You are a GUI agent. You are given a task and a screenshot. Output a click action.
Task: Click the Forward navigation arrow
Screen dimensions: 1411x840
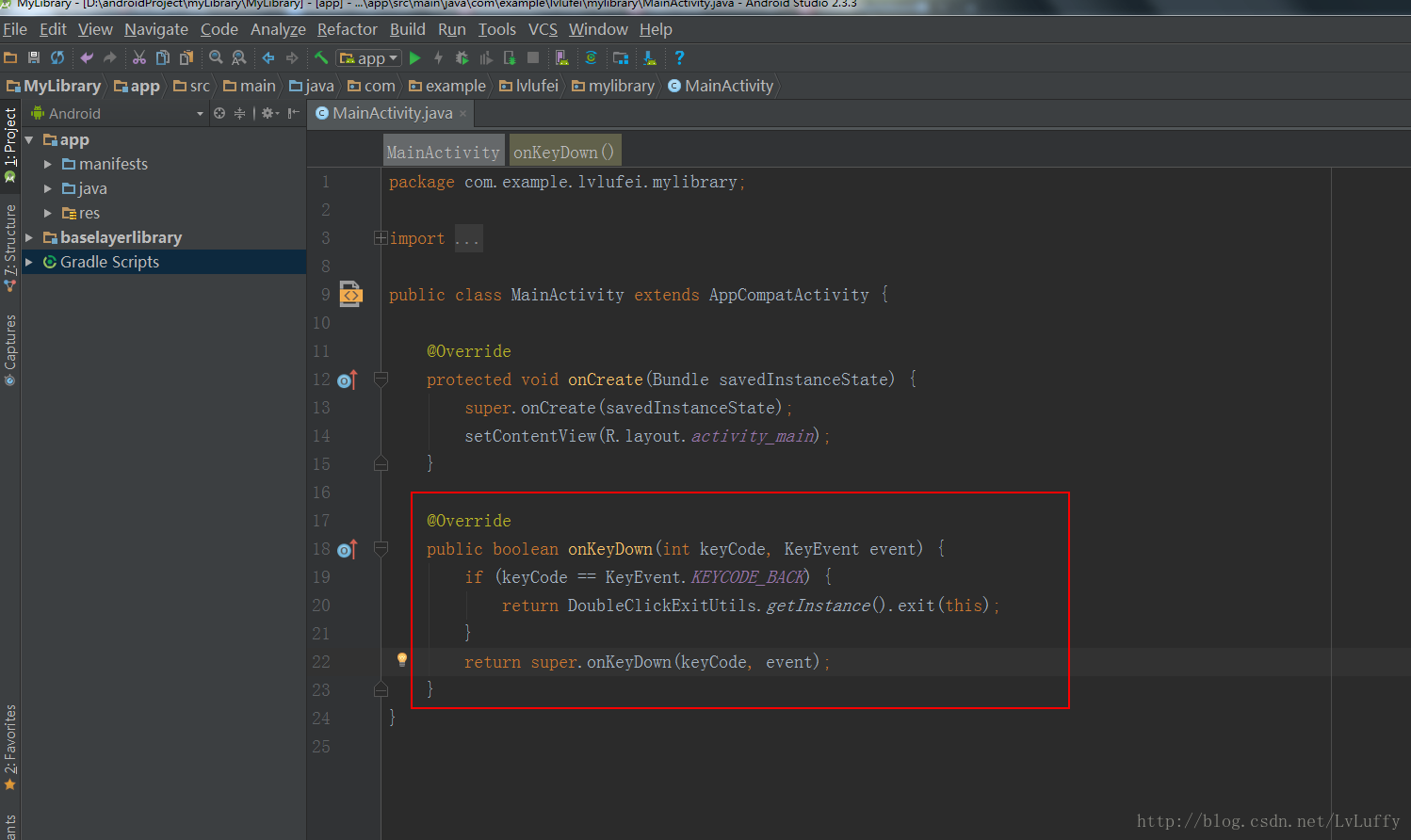292,57
